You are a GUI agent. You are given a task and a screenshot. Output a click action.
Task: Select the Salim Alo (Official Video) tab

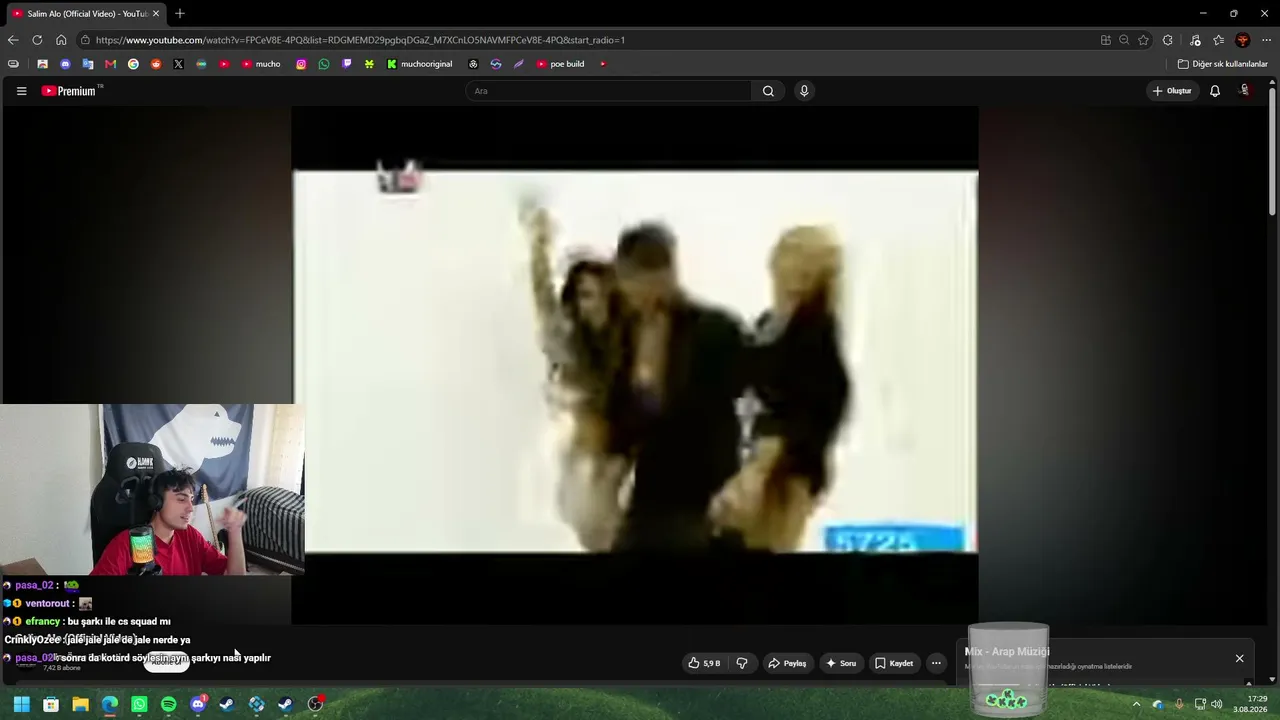86,14
